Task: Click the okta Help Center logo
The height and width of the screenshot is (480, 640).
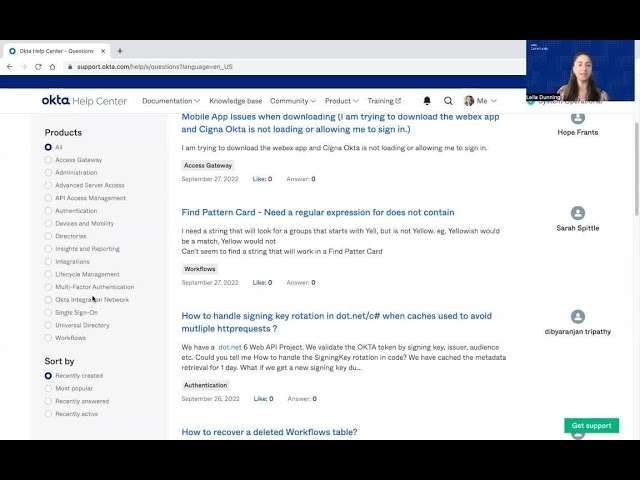Action: (x=84, y=100)
